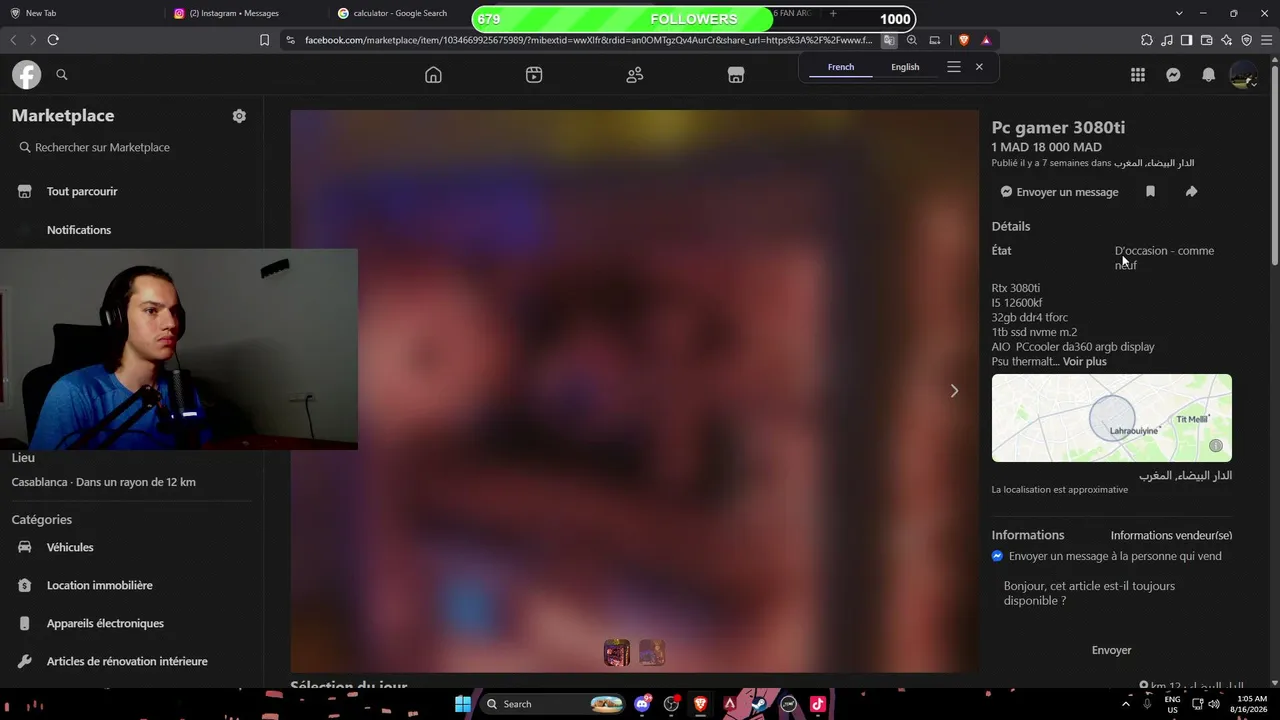Click Brave Rewards triangle icon

986,40
